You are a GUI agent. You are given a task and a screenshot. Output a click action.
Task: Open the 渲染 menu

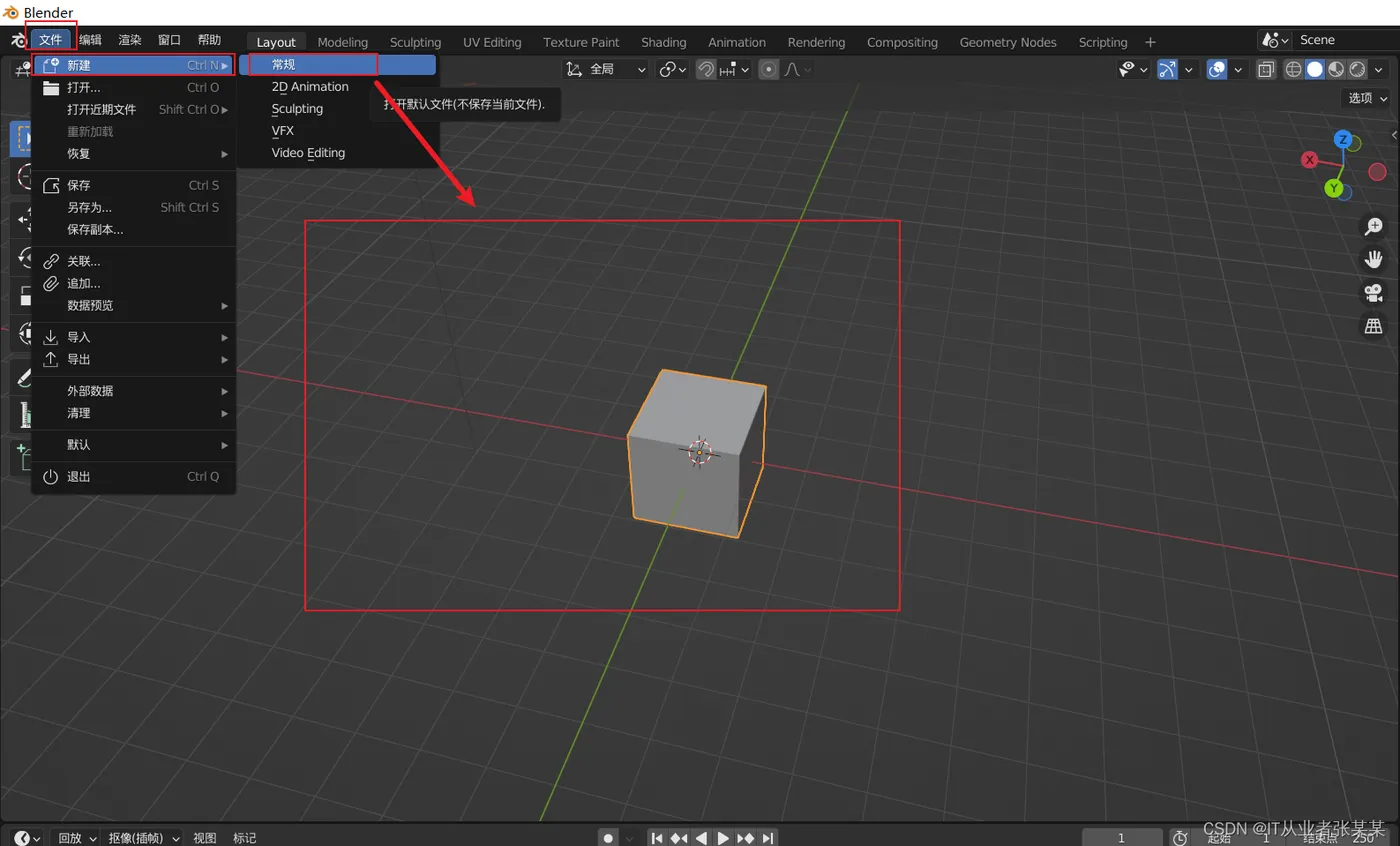click(130, 40)
